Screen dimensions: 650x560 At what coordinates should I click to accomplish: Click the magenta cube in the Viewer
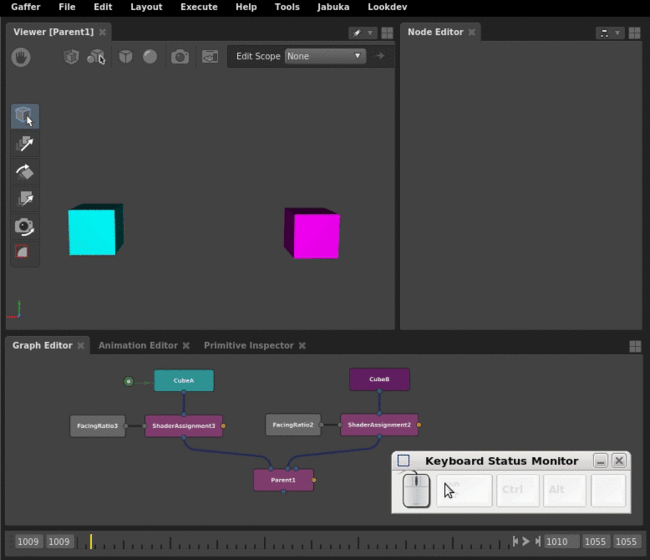[312, 233]
